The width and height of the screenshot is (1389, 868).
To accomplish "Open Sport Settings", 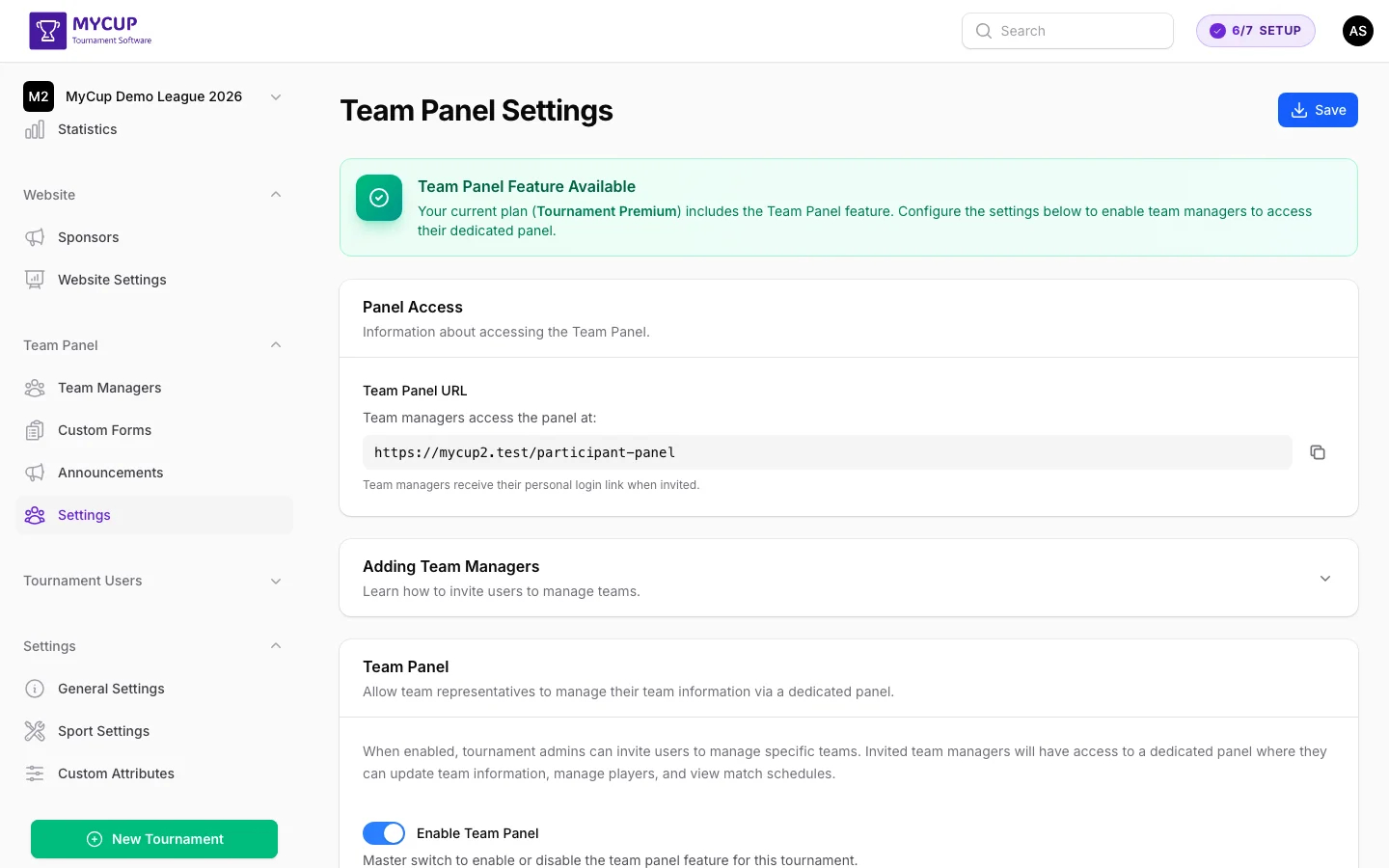I will coord(154,731).
